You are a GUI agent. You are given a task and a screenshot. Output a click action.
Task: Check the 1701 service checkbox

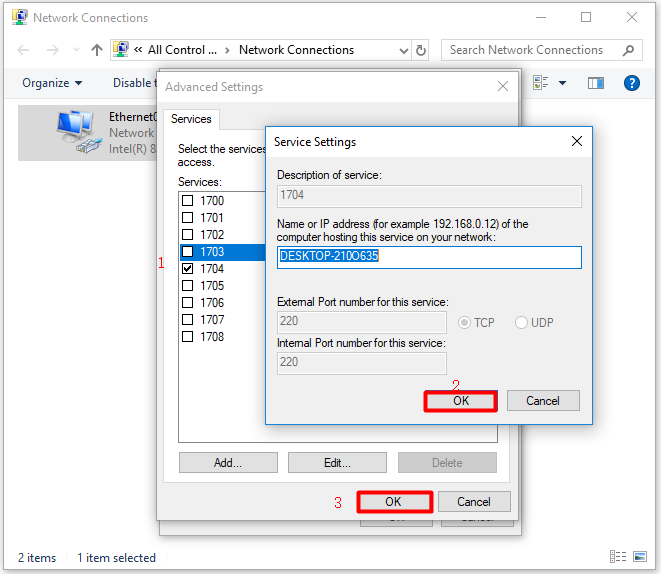pyautogui.click(x=187, y=217)
